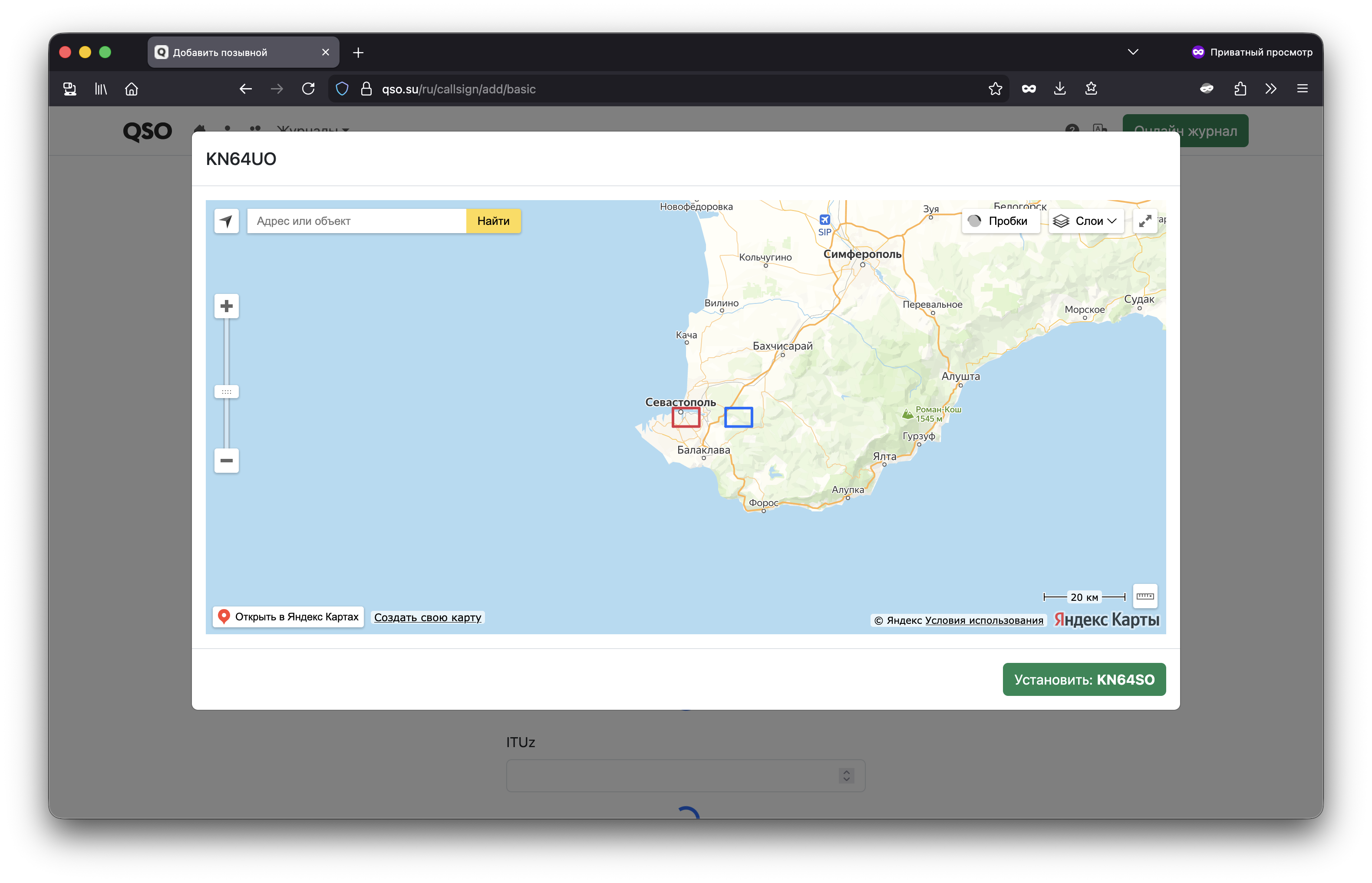Focus the Адрес или объект search field

(x=356, y=221)
